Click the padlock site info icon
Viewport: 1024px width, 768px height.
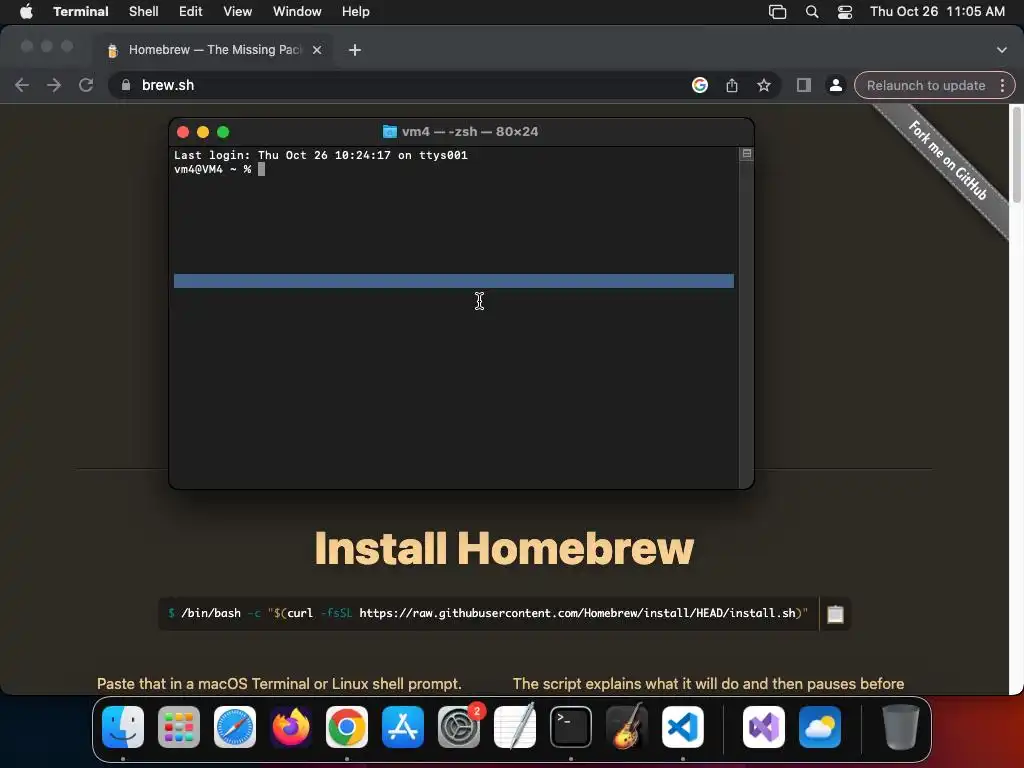point(126,85)
